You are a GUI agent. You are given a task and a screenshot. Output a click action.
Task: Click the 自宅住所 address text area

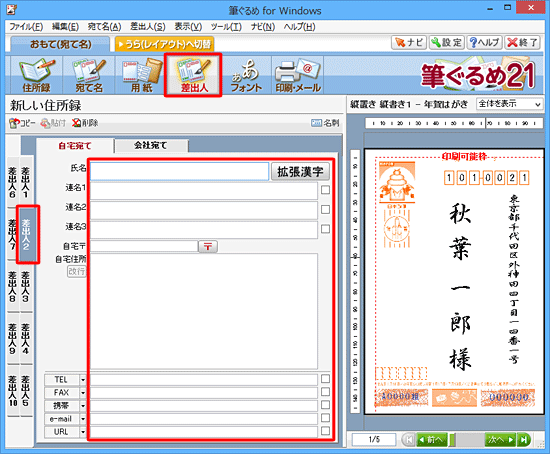point(204,311)
